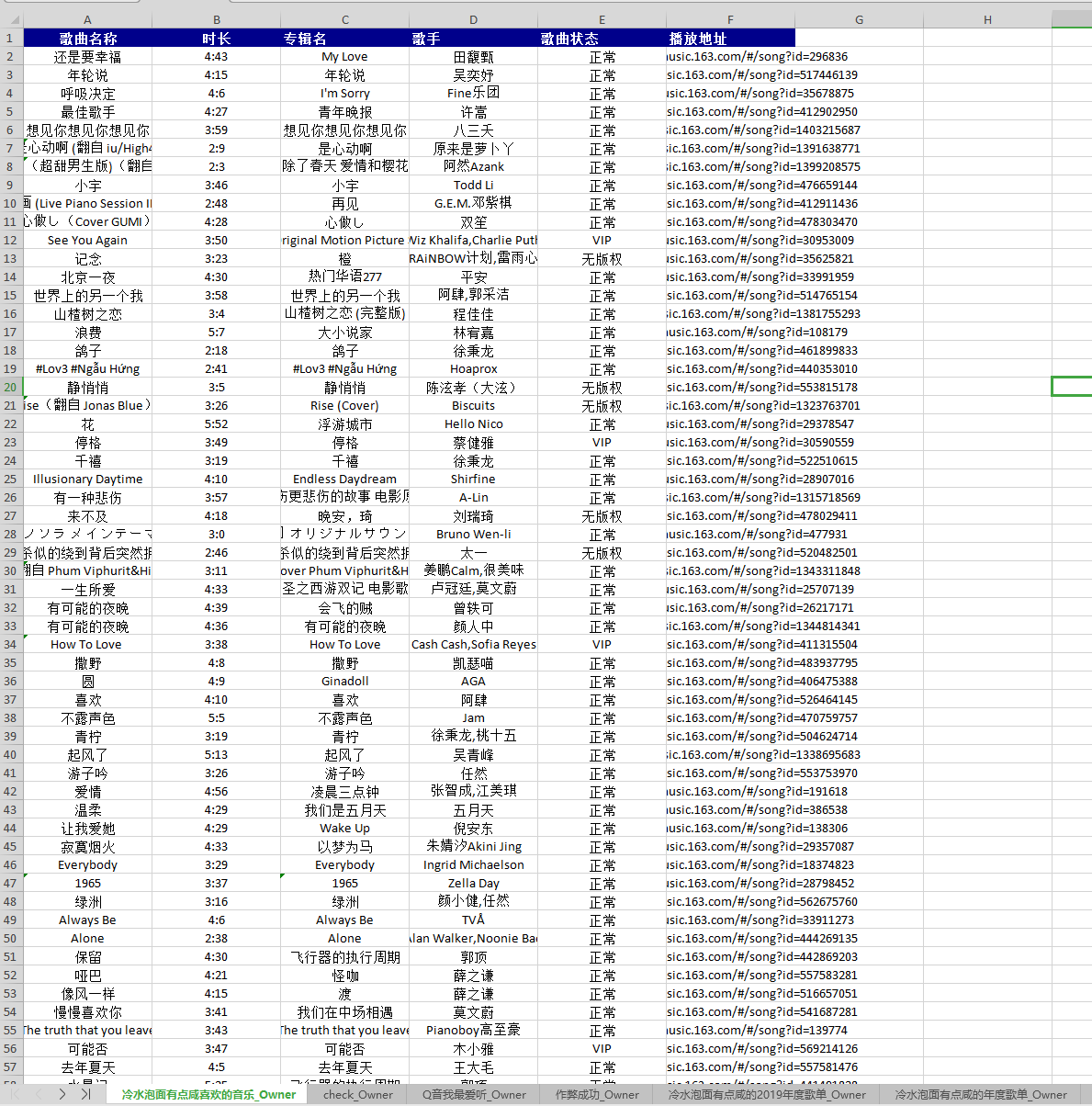
Task: Select URL cell ending id=18374823
Action: pyautogui.click(x=731, y=864)
